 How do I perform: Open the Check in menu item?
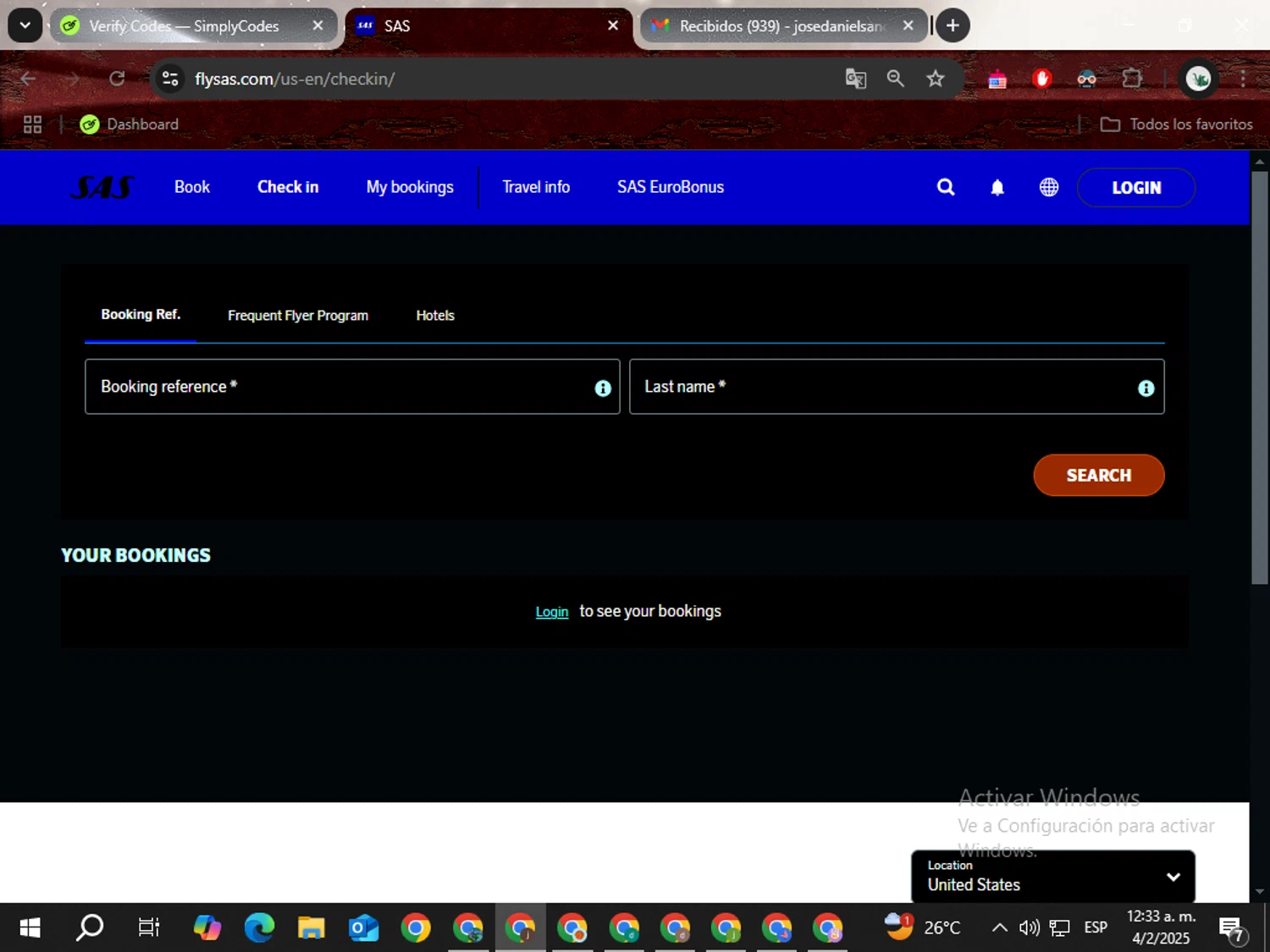coord(288,187)
